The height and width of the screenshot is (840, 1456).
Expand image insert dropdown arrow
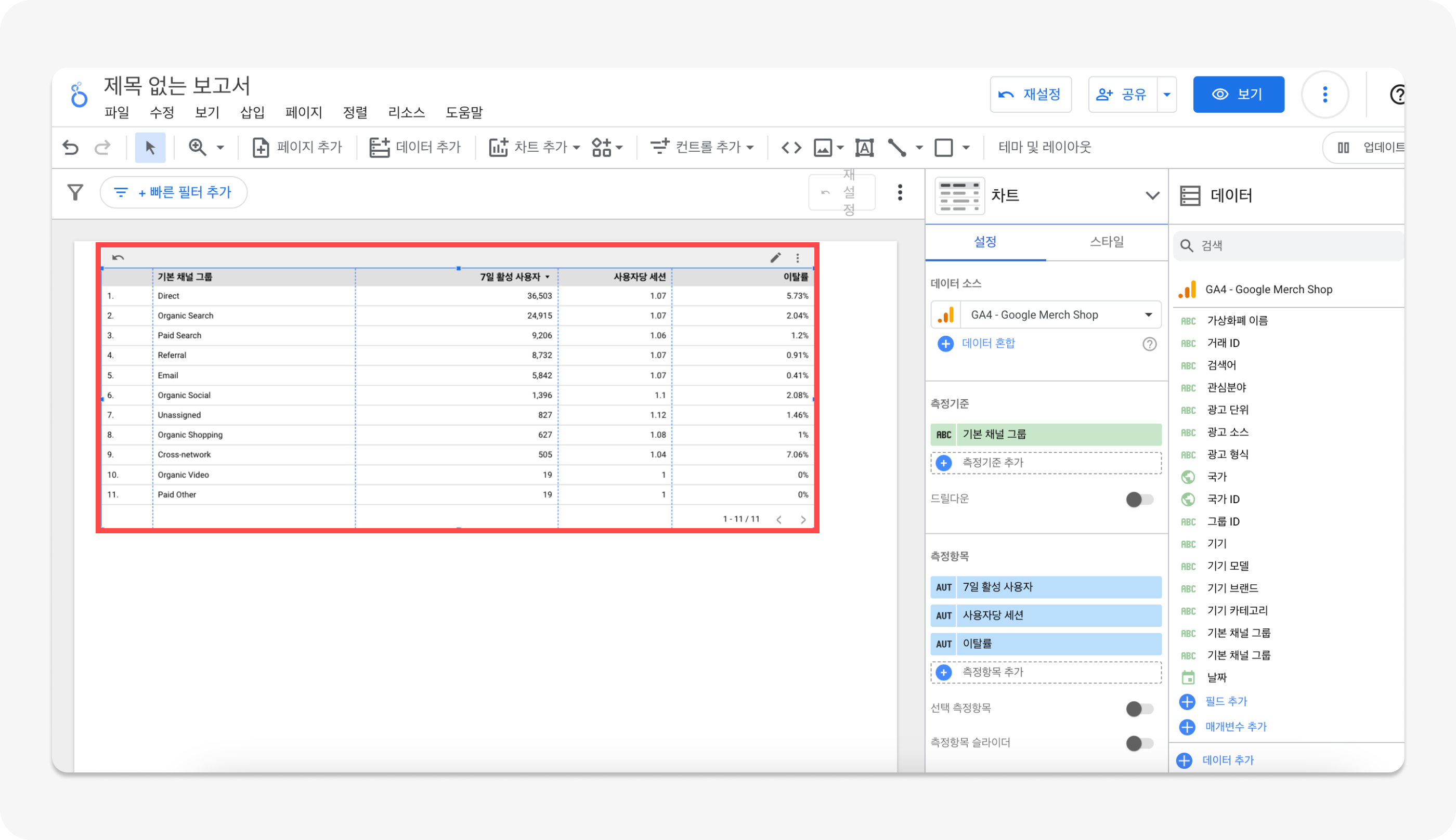tap(840, 148)
